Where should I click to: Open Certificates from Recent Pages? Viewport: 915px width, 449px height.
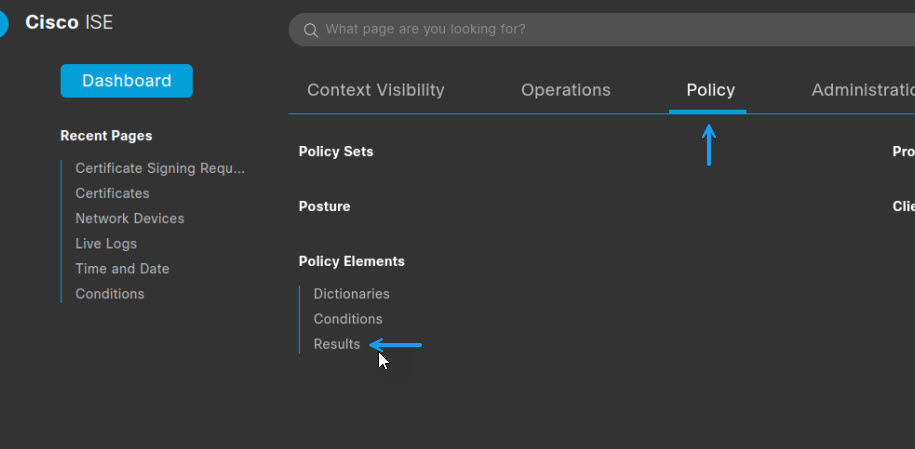112,193
